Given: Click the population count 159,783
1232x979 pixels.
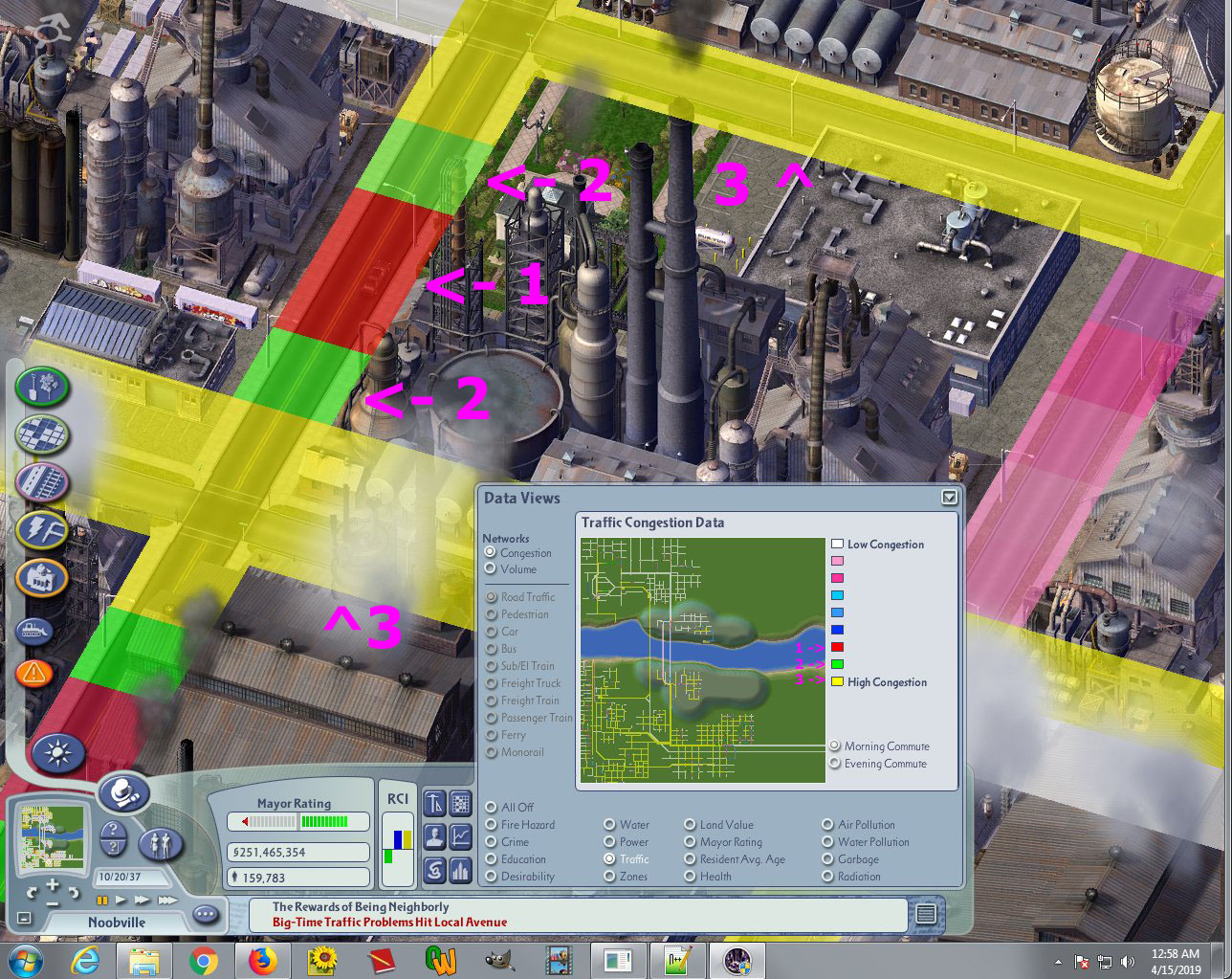Looking at the screenshot, I should pos(298,877).
